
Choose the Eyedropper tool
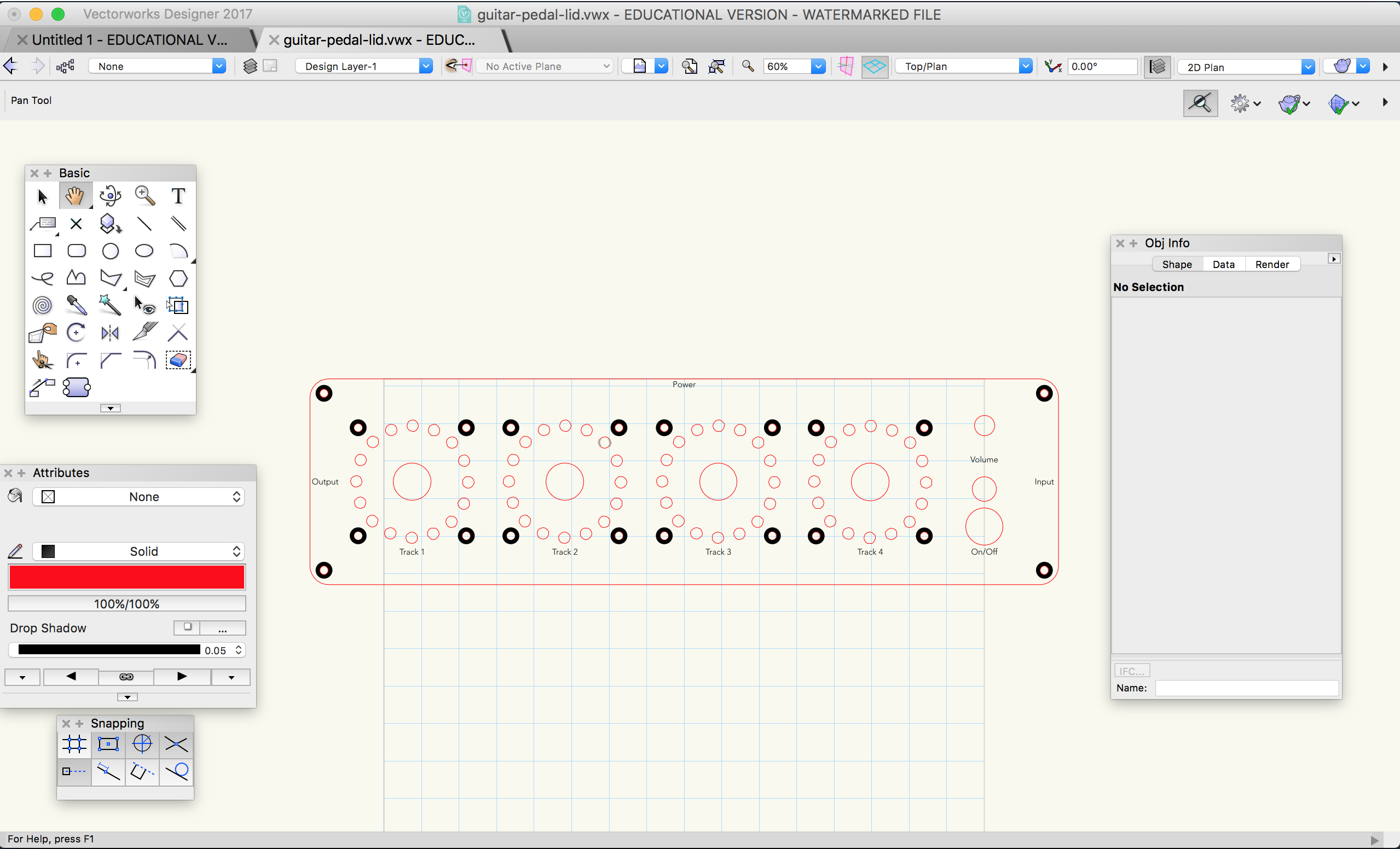tap(76, 306)
